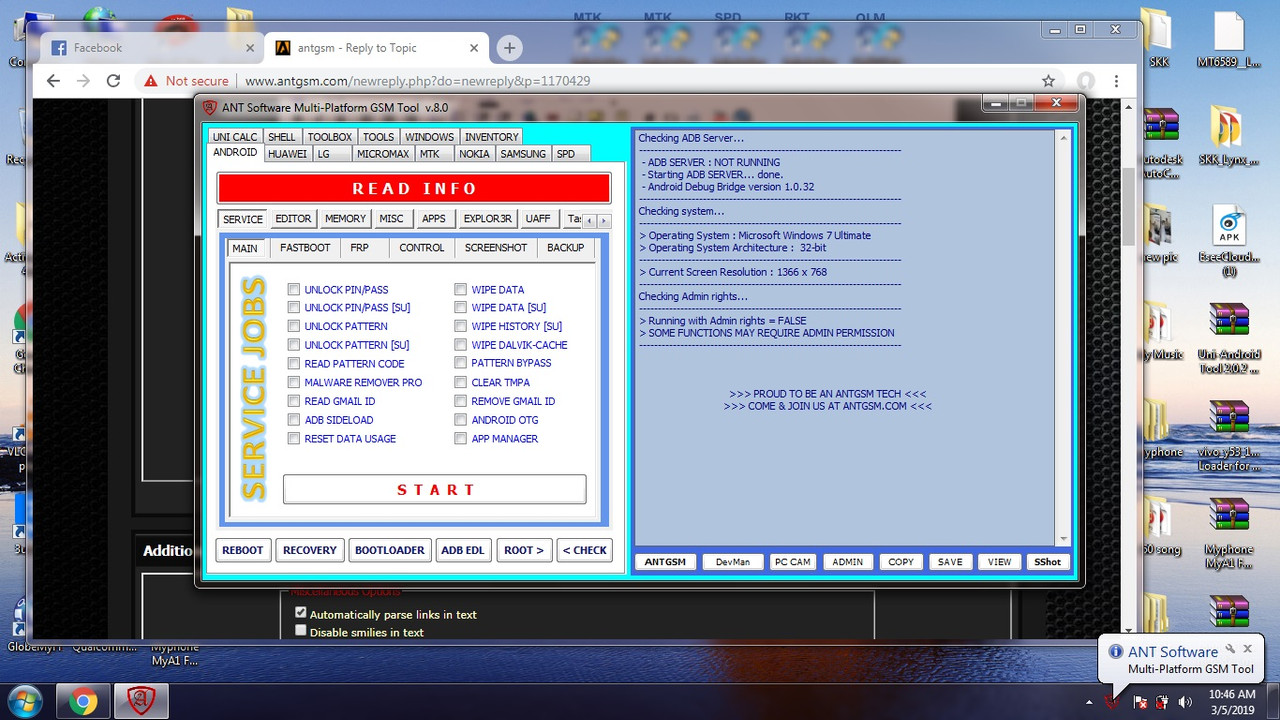Enable MALWARE REMOVER PRO checkbox
This screenshot has height=720, width=1280.
click(x=294, y=382)
